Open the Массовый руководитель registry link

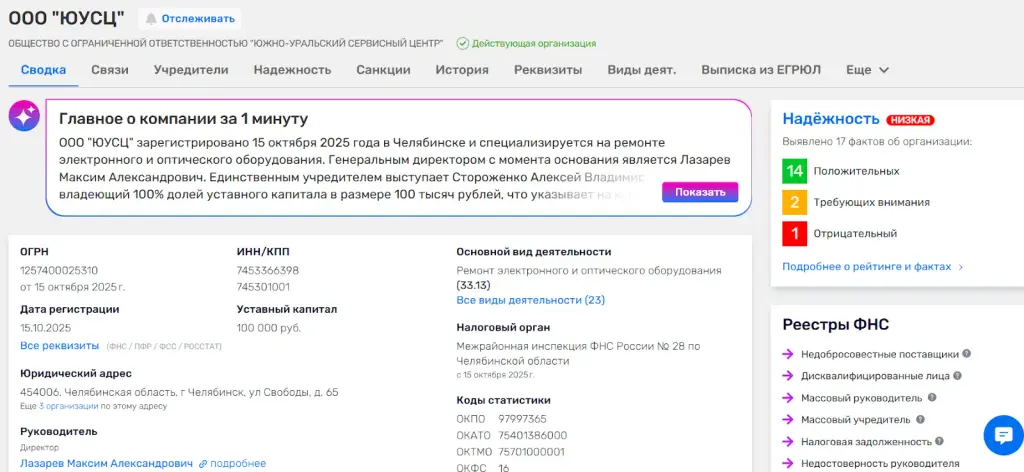point(862,398)
